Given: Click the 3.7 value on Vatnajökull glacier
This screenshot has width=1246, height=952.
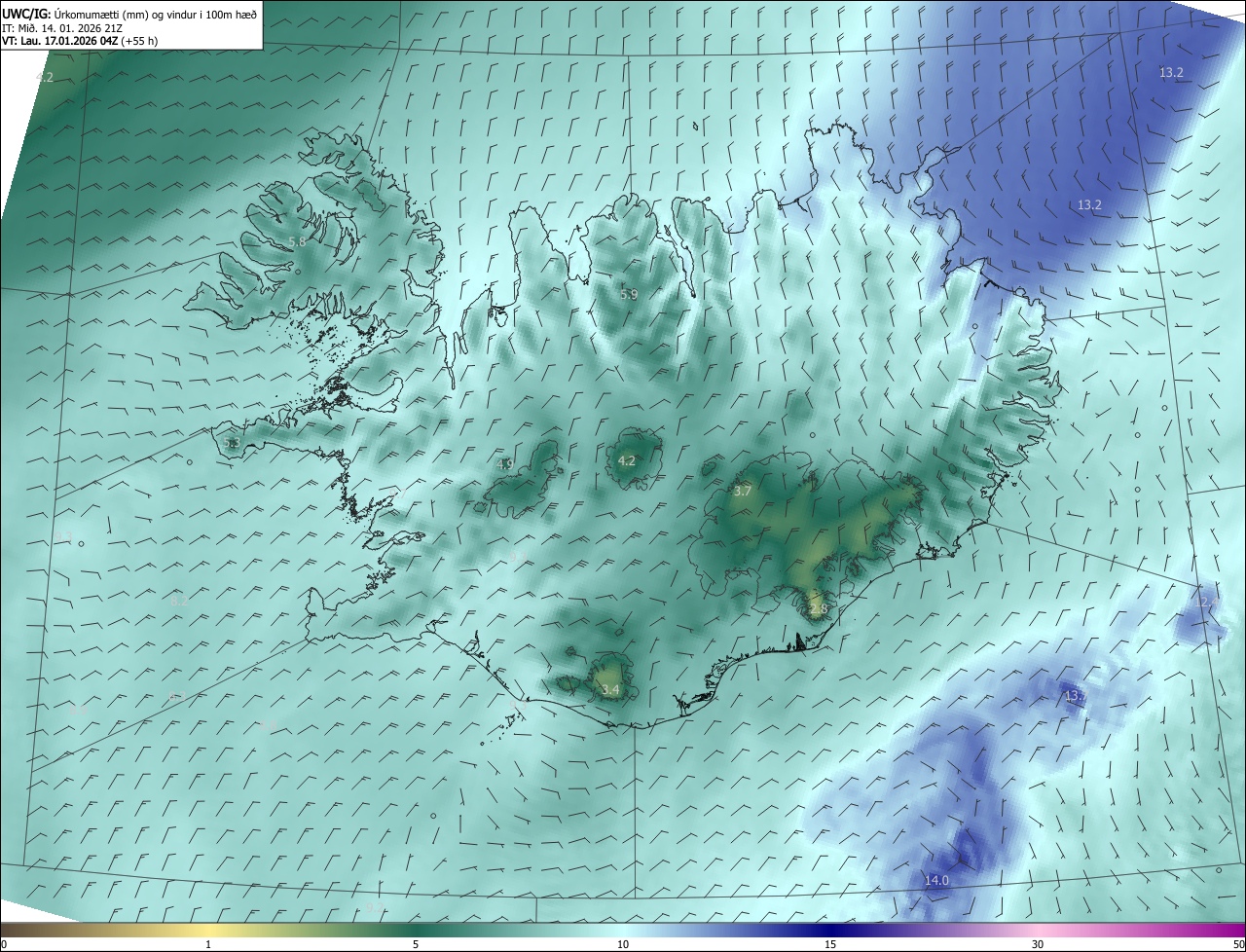Looking at the screenshot, I should [x=742, y=491].
